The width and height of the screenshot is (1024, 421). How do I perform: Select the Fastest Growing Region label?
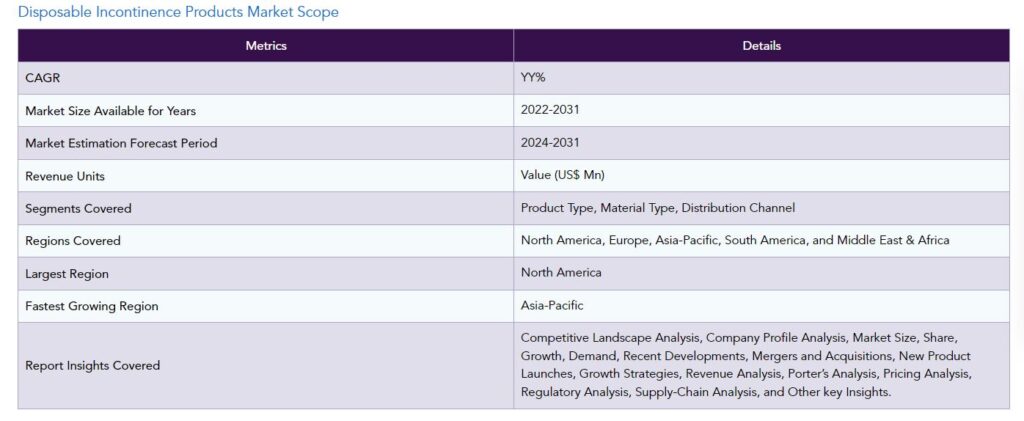click(91, 306)
